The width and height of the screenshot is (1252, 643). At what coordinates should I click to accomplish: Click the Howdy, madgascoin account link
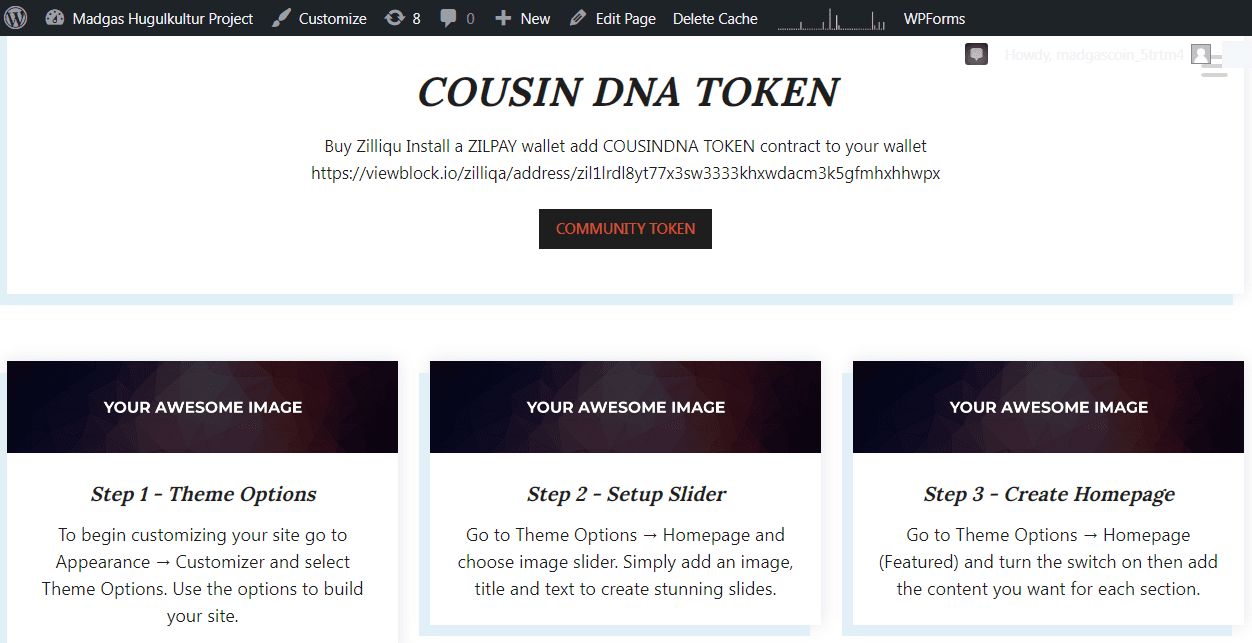pos(1094,54)
